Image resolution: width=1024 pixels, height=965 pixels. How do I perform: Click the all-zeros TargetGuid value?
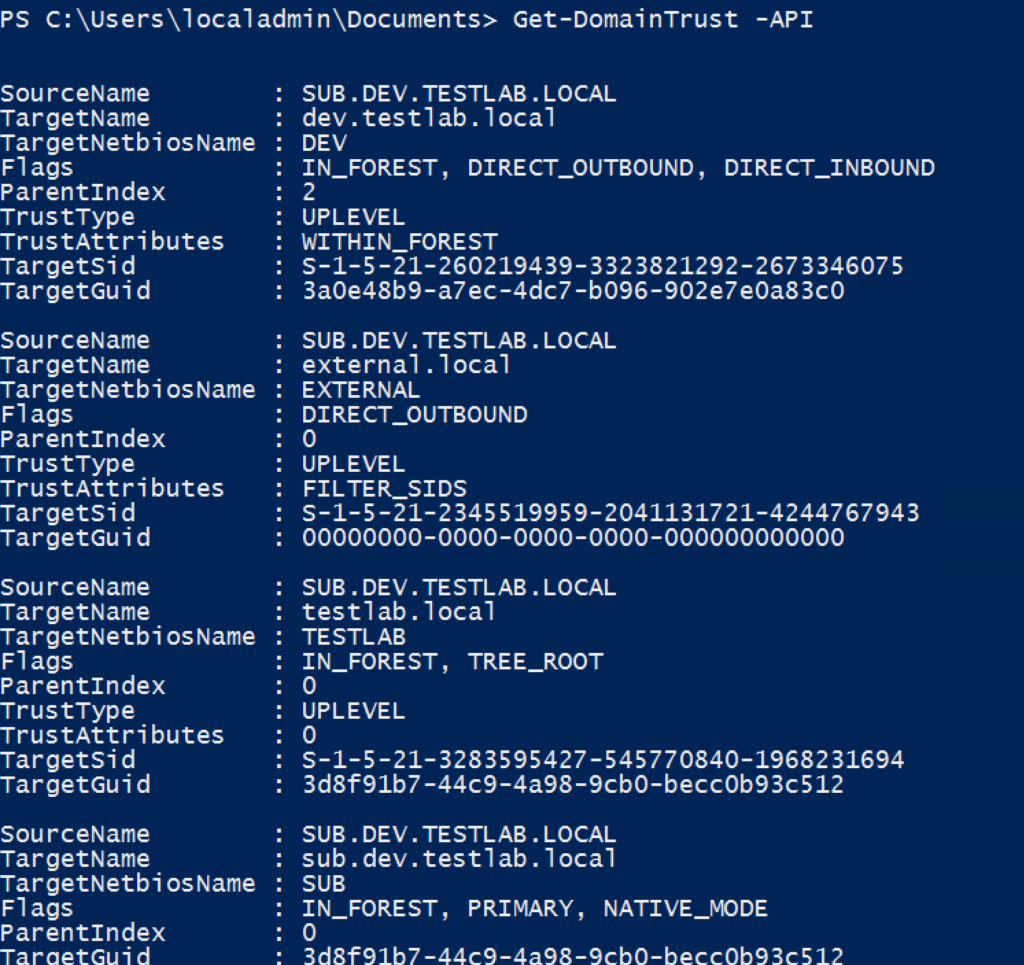pyautogui.click(x=573, y=538)
